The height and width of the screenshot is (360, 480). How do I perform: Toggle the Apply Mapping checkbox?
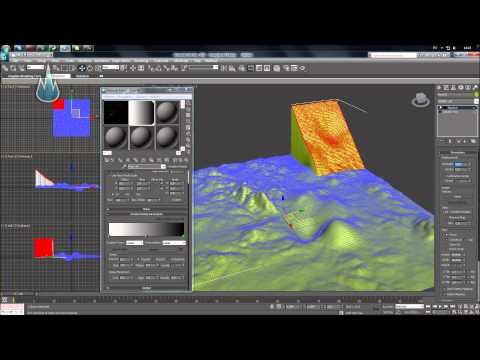[x=444, y=294]
